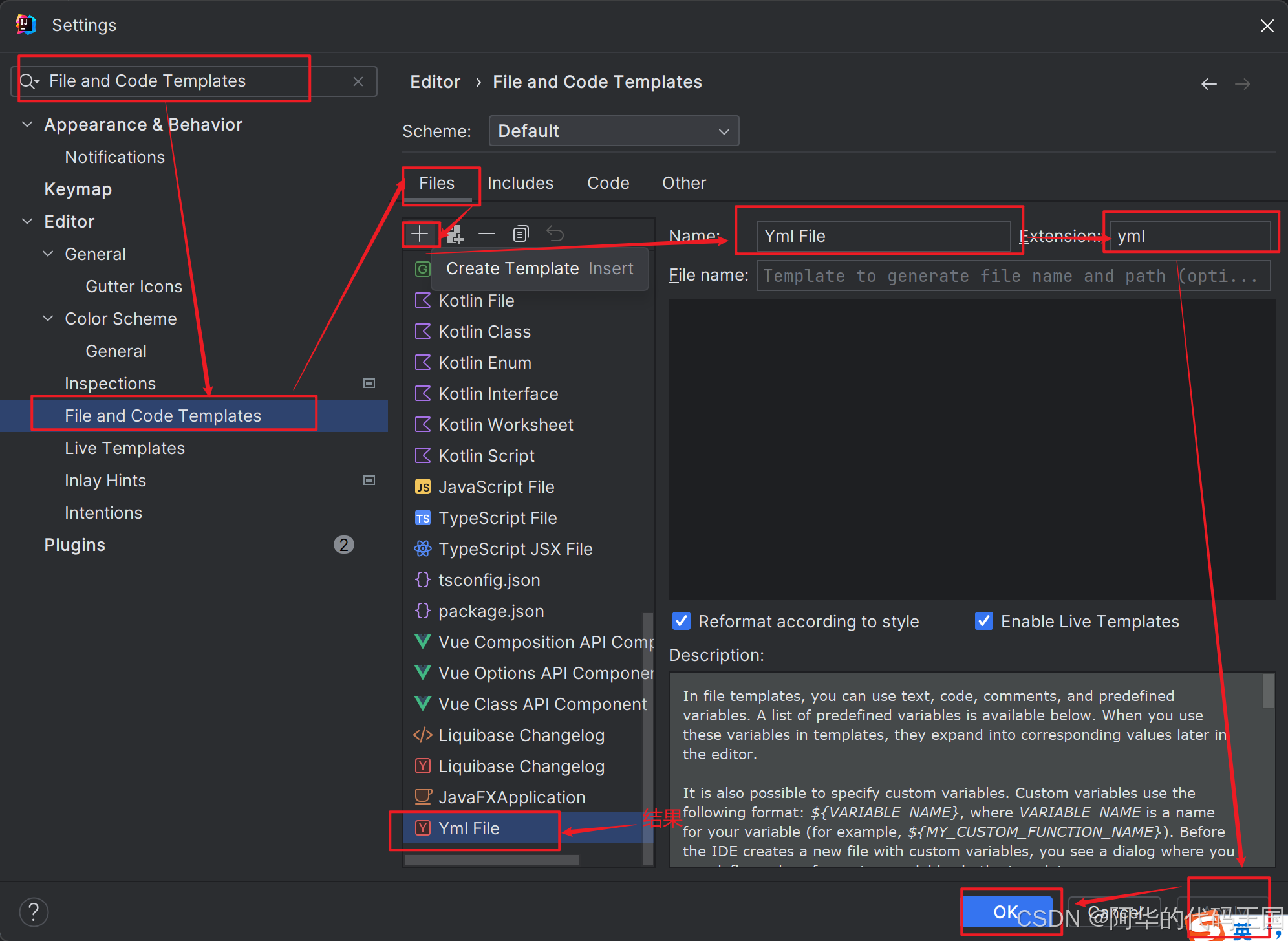
Task: Click the Copy Template icon
Action: [x=521, y=234]
